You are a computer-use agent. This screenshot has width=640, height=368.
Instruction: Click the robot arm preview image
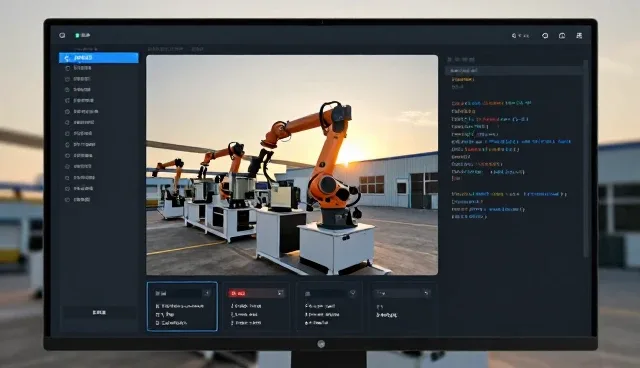(x=292, y=165)
